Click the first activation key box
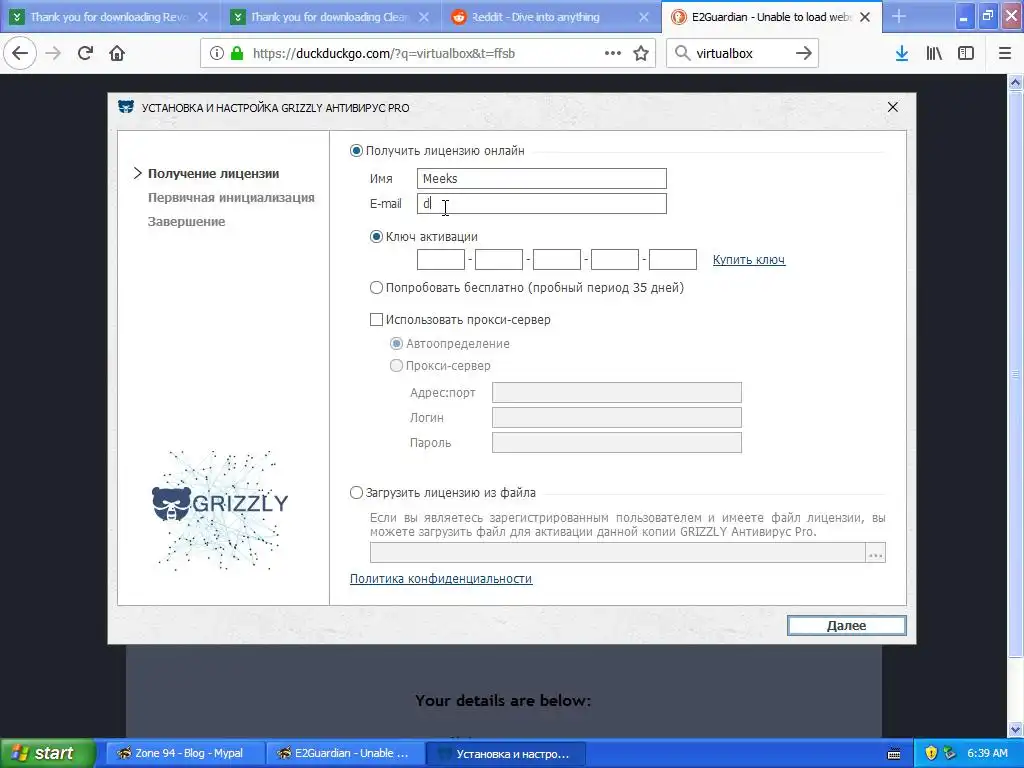1024x768 pixels. click(441, 259)
